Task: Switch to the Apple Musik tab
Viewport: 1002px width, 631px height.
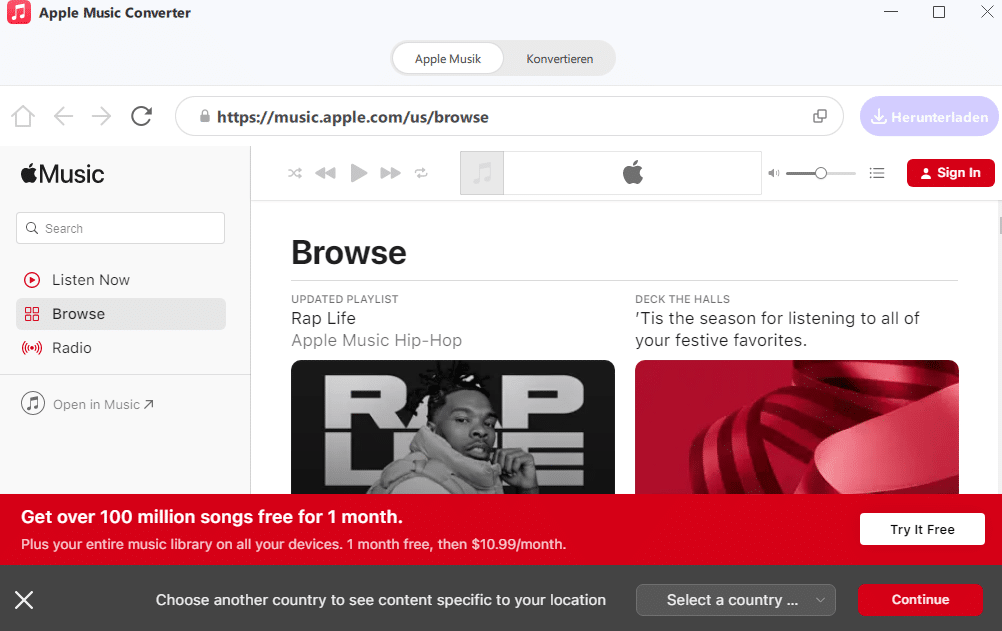Action: coord(447,59)
